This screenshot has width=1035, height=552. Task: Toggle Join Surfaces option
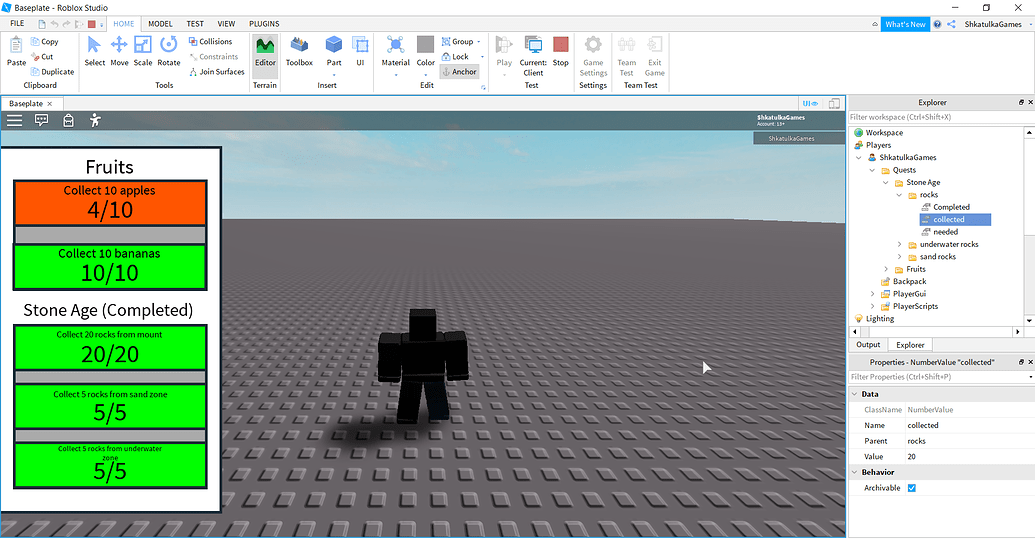(x=217, y=71)
